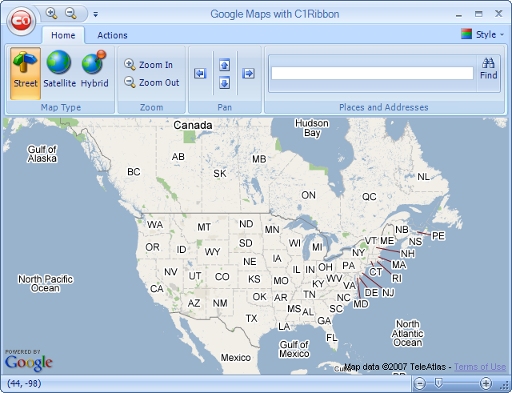Click the Zoom Out ribbon button
Image resolution: width=512 pixels, height=393 pixels.
coord(152,82)
